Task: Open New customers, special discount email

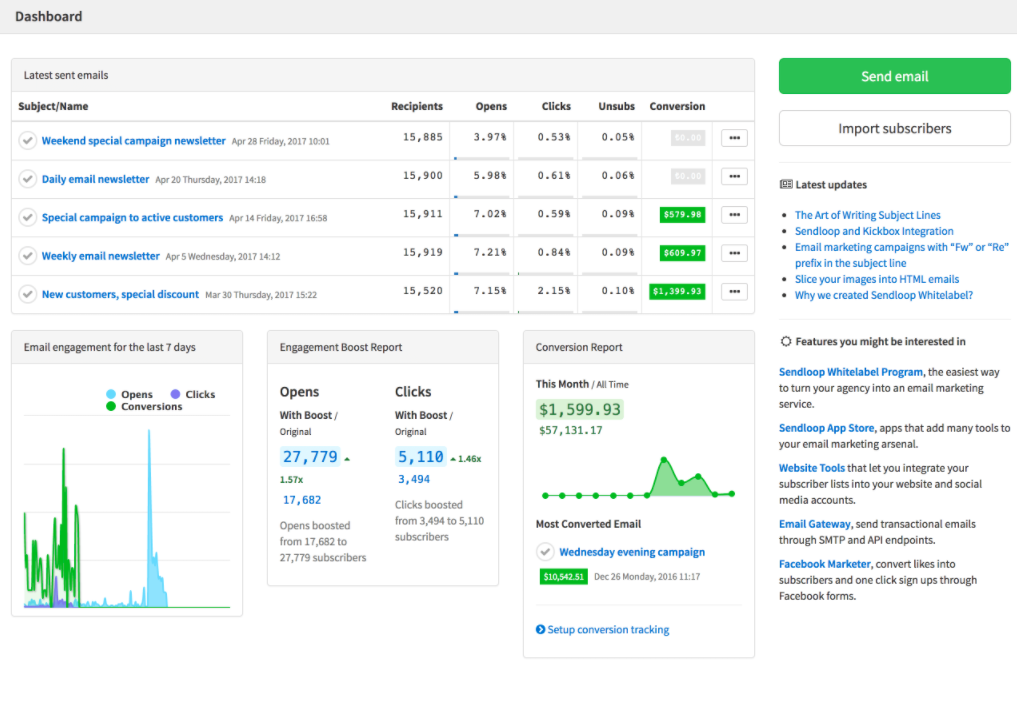Action: [x=120, y=294]
